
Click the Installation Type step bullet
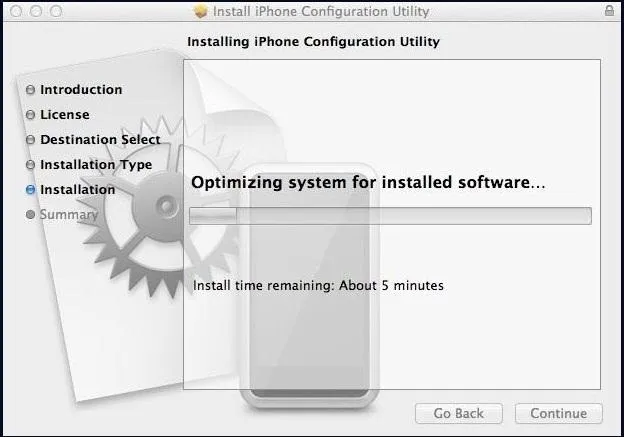coord(30,165)
